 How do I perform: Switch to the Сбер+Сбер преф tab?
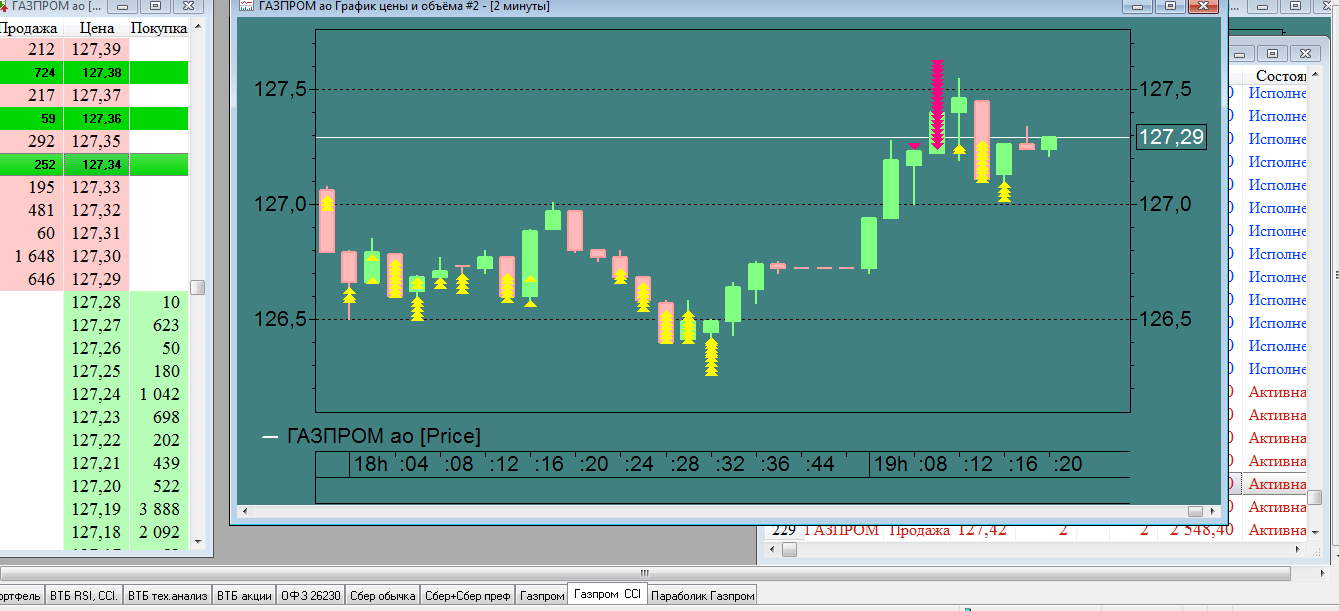[467, 595]
